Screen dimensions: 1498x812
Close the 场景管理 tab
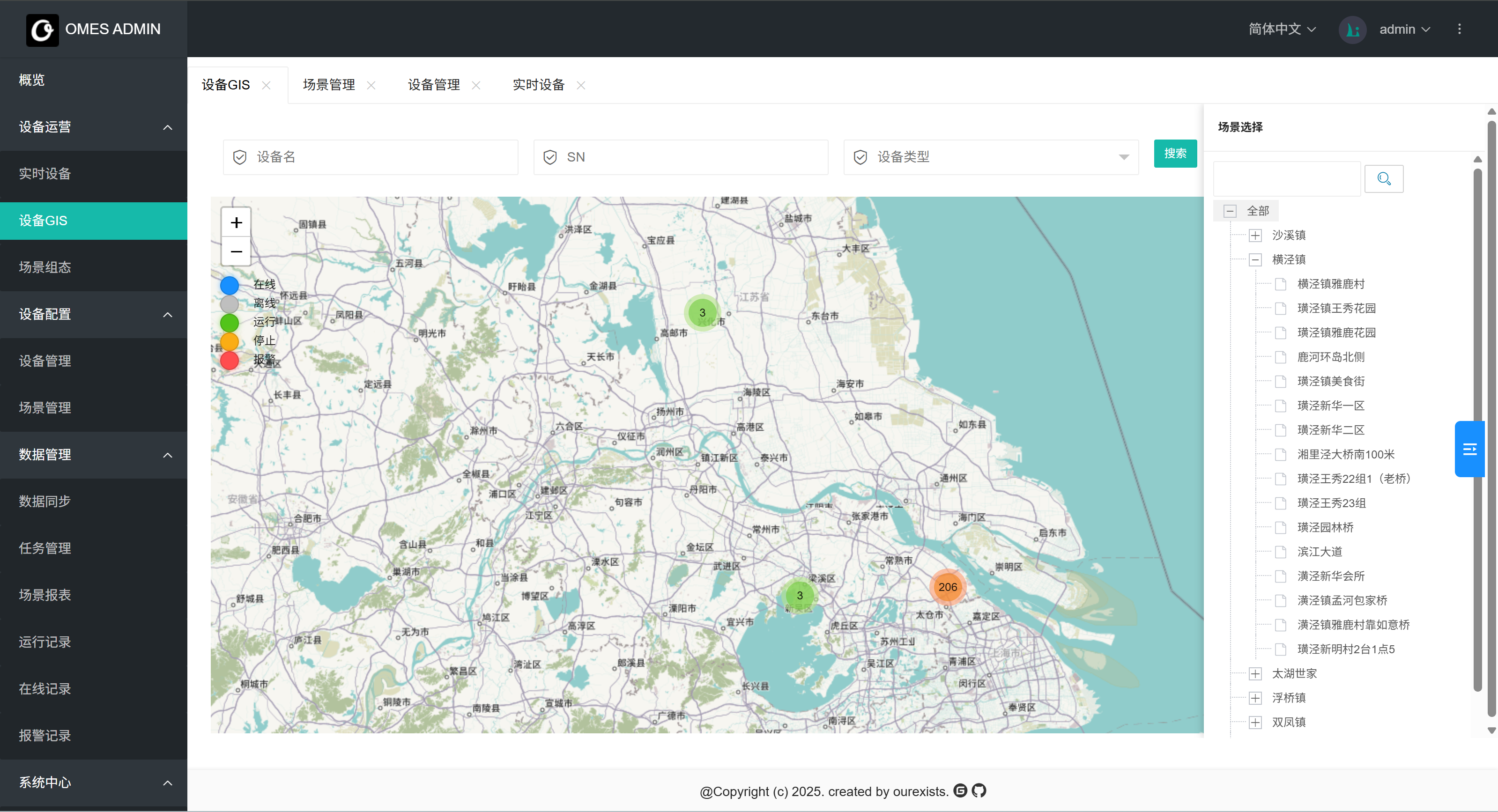pos(371,85)
